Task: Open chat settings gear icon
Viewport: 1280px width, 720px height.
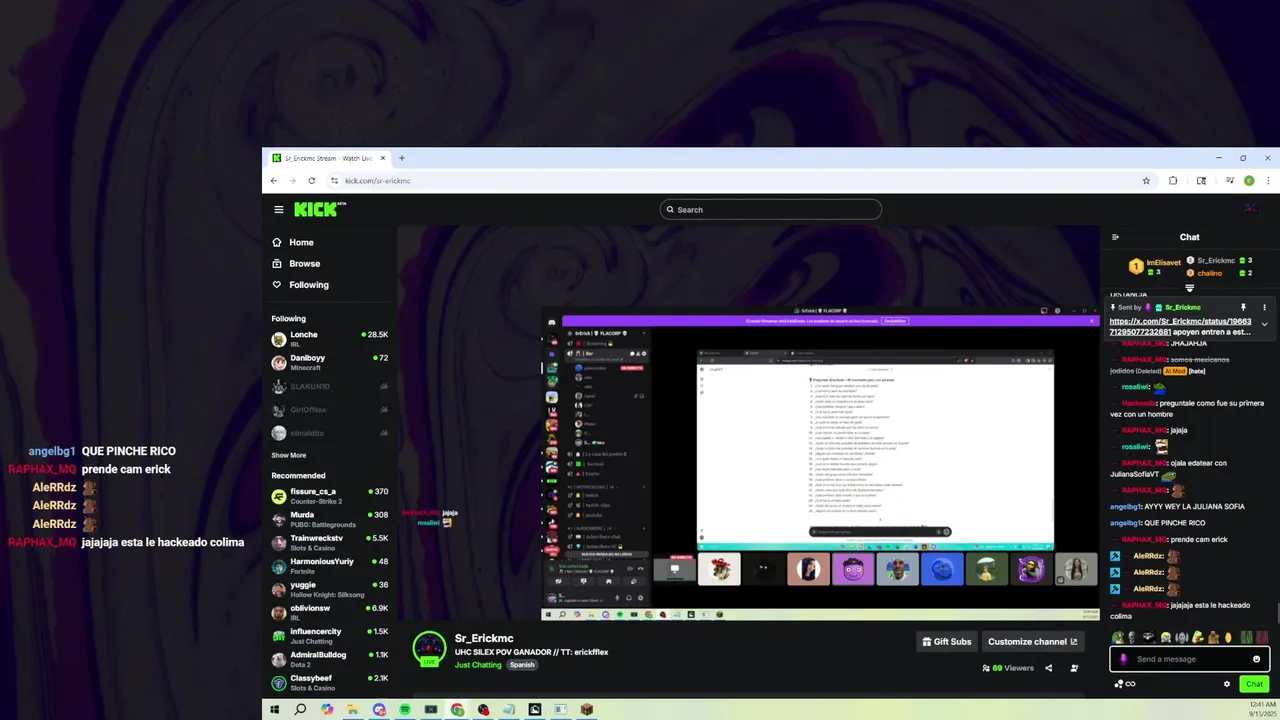Action: tap(1227, 684)
